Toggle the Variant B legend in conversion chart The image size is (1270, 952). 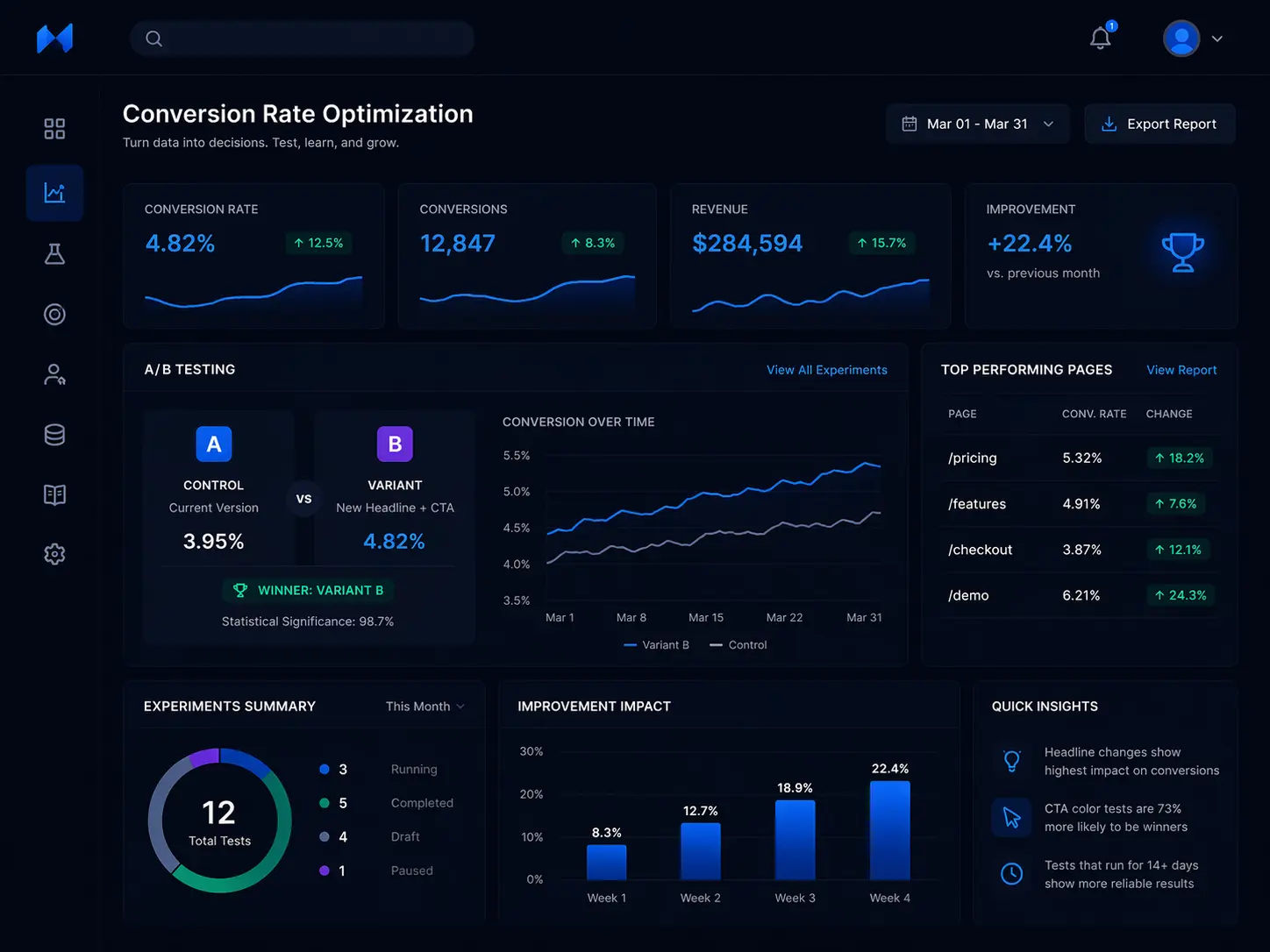tap(656, 644)
